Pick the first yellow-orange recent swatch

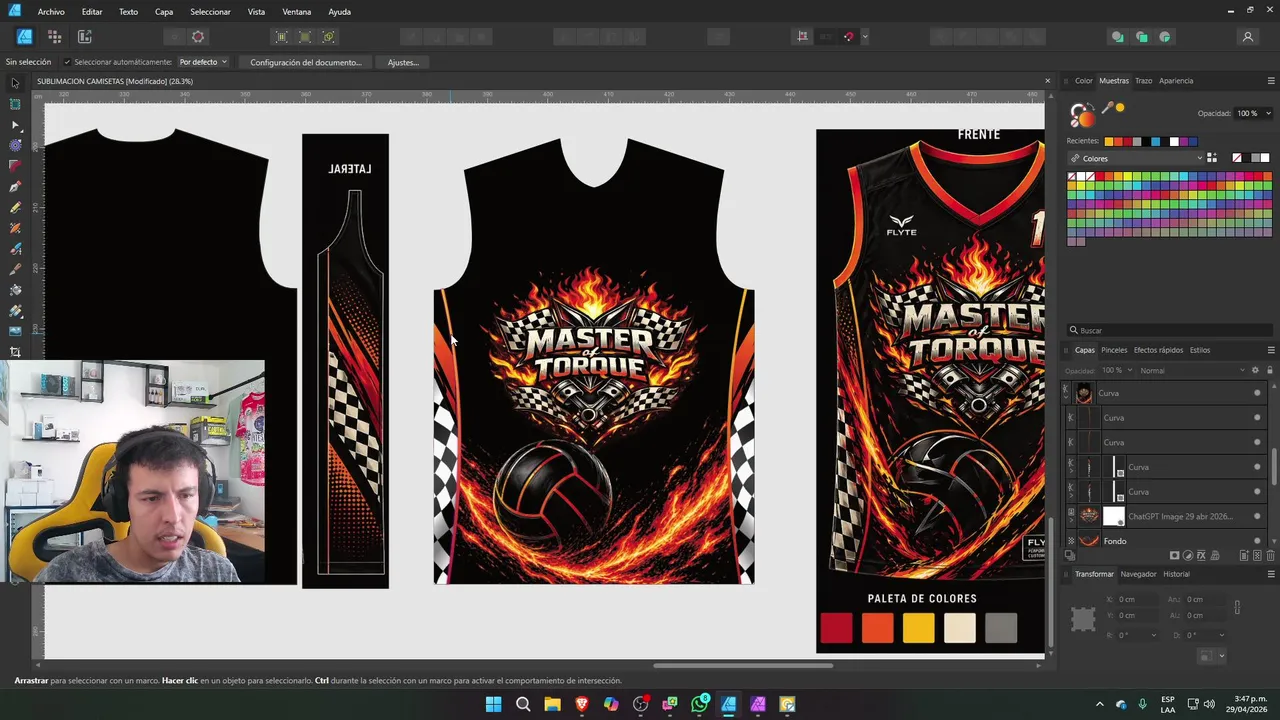pyautogui.click(x=1108, y=141)
